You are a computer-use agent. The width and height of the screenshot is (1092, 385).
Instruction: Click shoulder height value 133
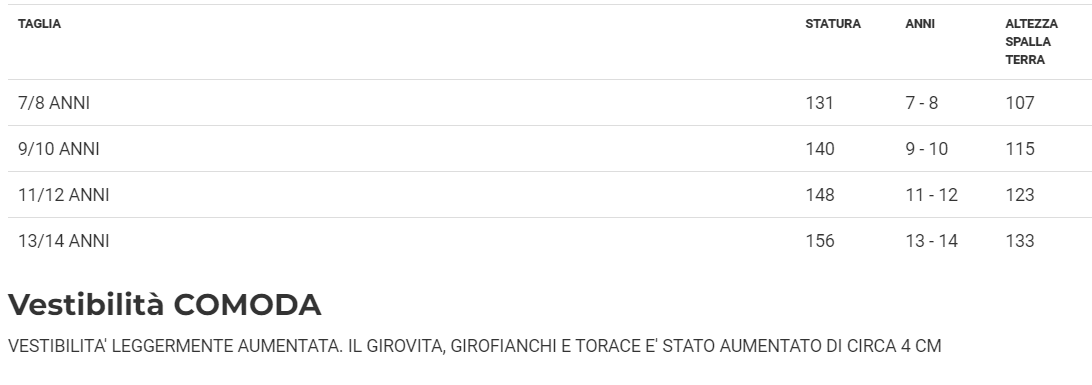point(1020,241)
